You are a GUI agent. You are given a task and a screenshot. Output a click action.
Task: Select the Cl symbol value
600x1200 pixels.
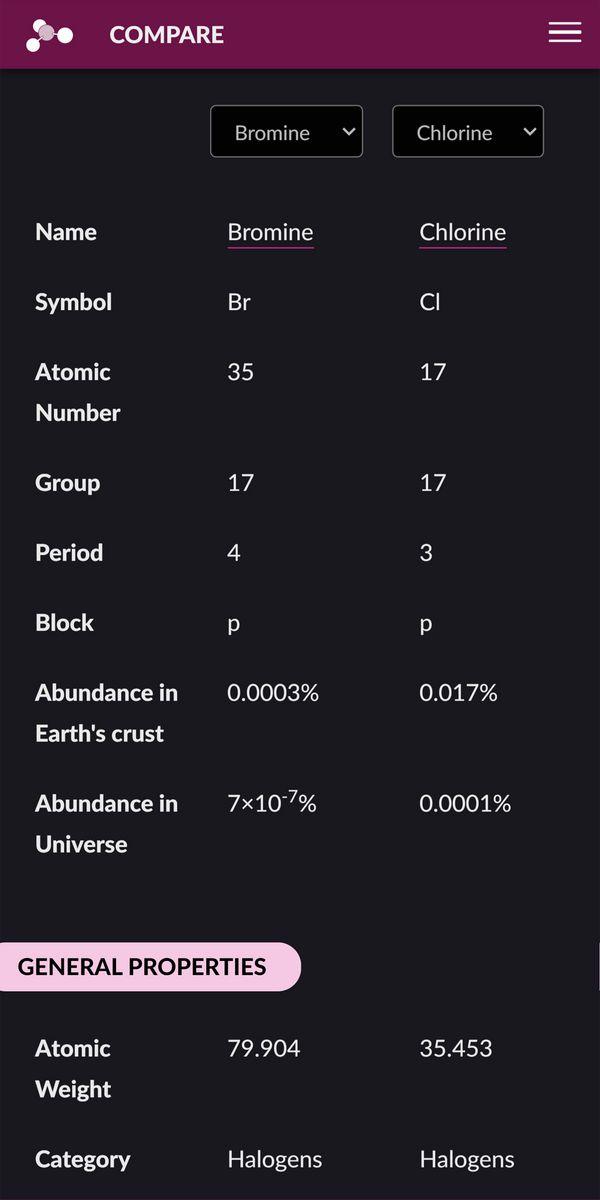[430, 302]
